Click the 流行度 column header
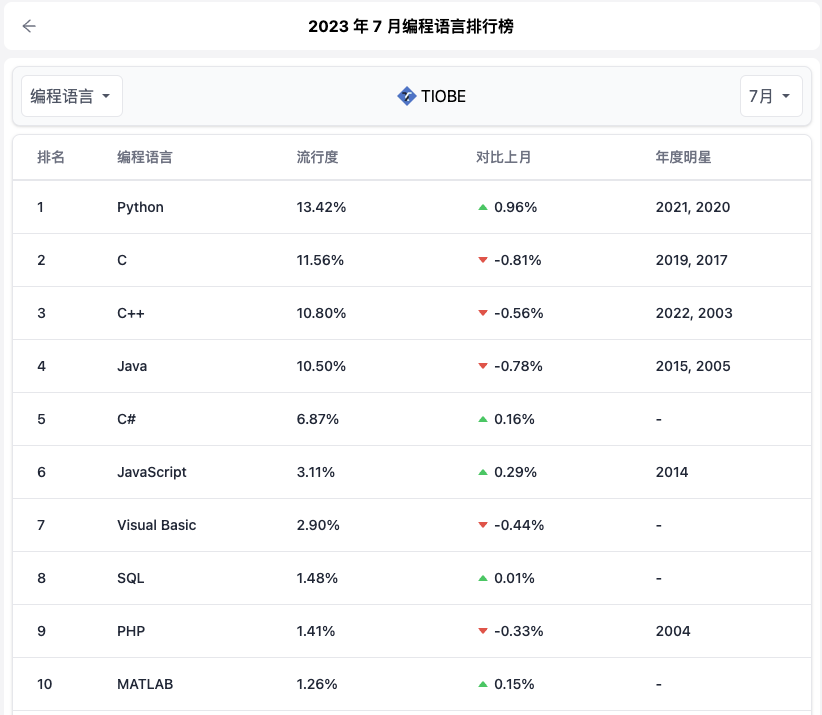This screenshot has width=822, height=715. (318, 157)
